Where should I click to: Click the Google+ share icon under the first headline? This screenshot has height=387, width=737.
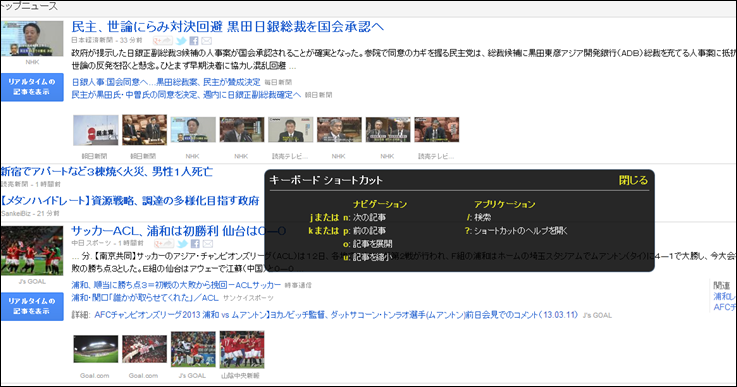point(163,41)
